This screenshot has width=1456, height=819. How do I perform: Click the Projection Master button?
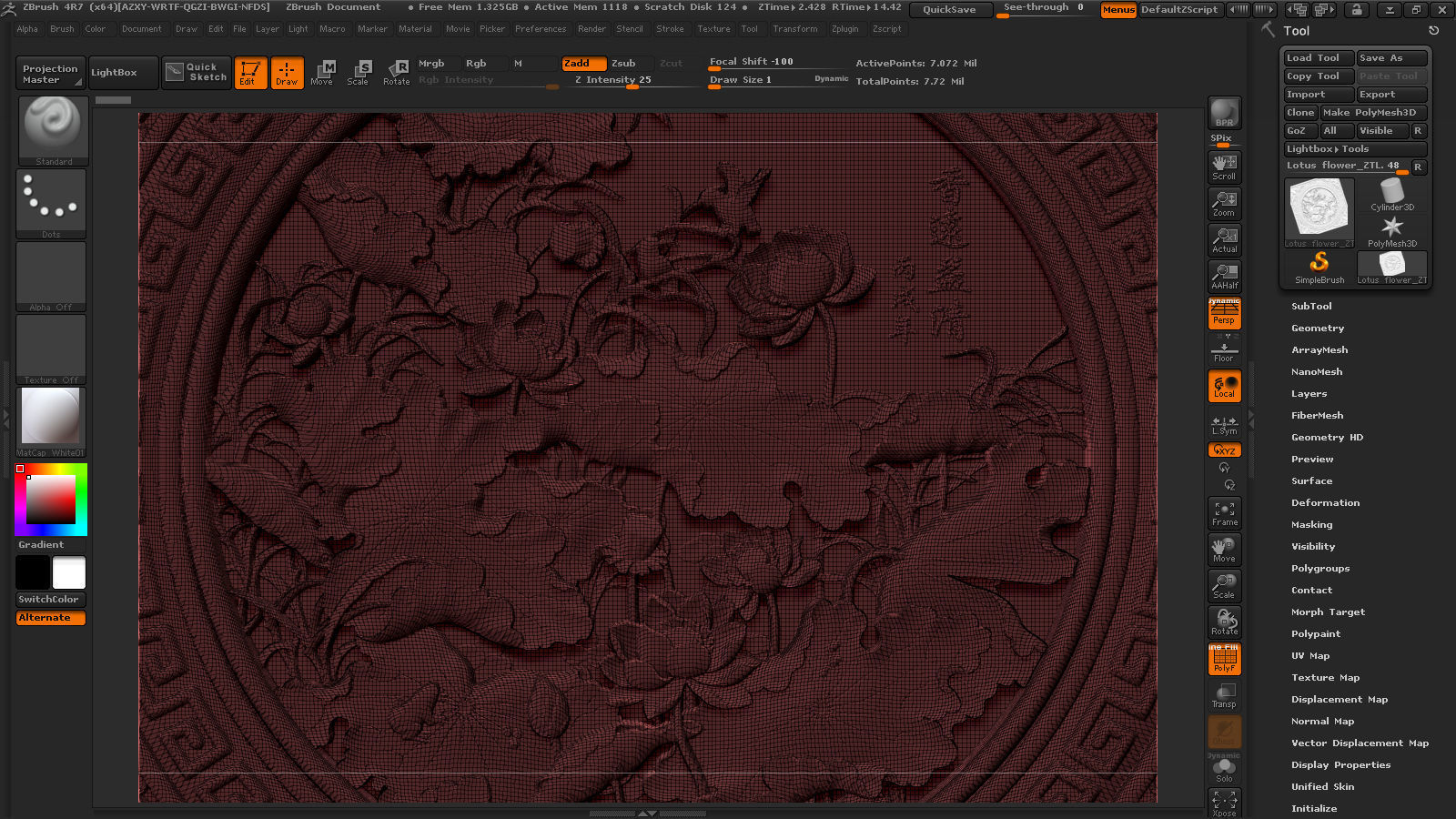pos(50,74)
